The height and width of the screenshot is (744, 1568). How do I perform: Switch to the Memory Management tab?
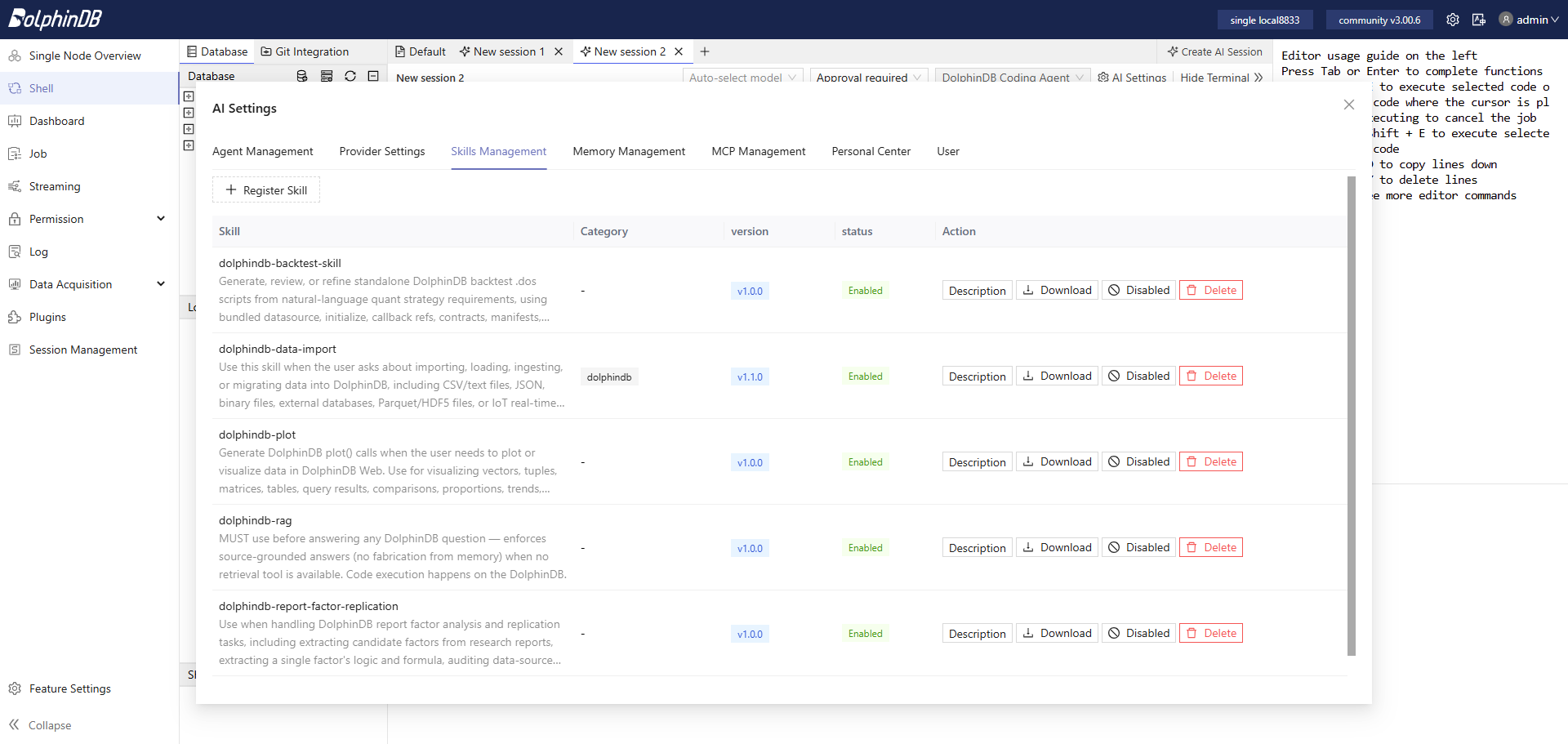629,151
